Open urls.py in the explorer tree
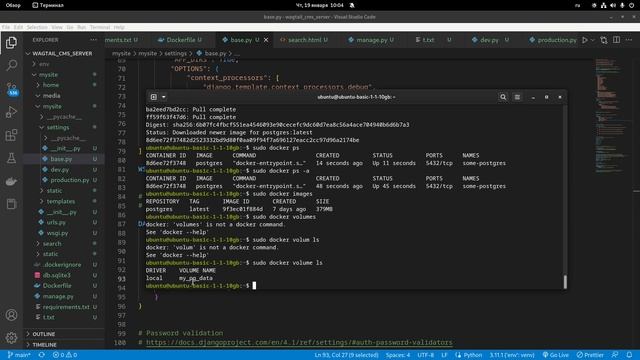 coord(56,222)
